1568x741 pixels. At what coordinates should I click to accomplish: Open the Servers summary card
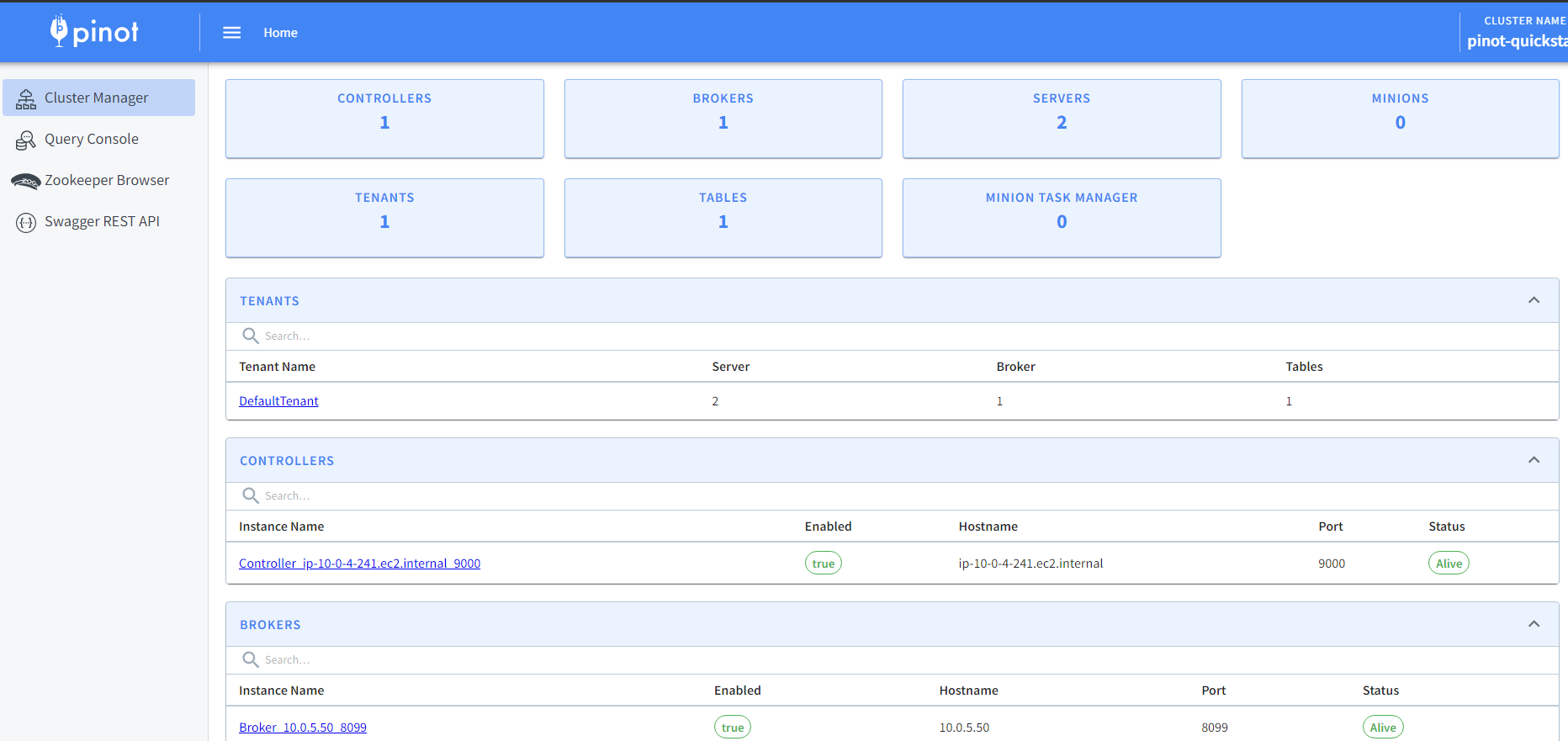click(x=1062, y=119)
